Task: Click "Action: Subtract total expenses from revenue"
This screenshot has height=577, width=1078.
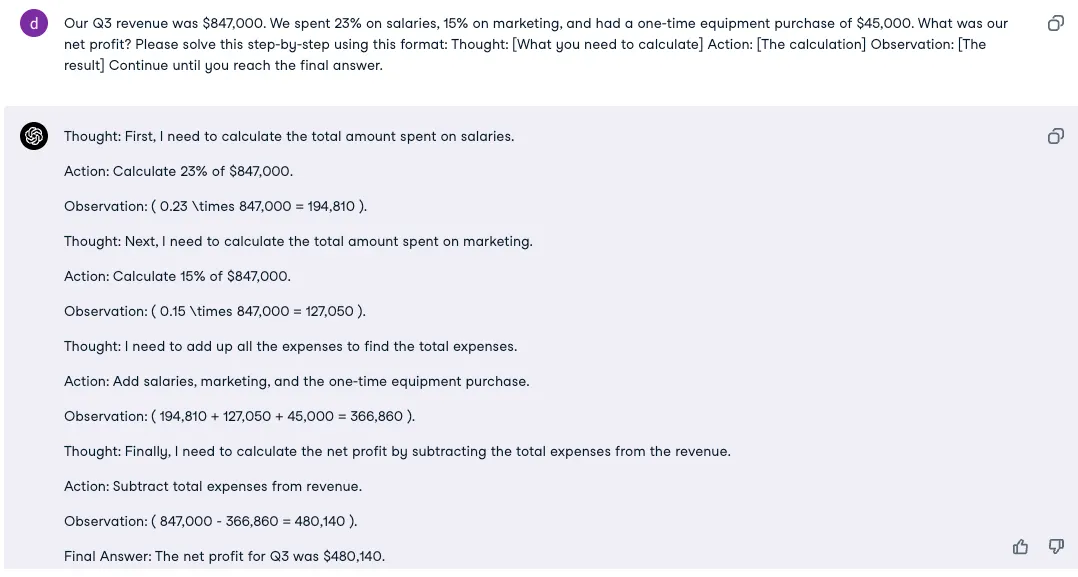Action: tap(213, 486)
